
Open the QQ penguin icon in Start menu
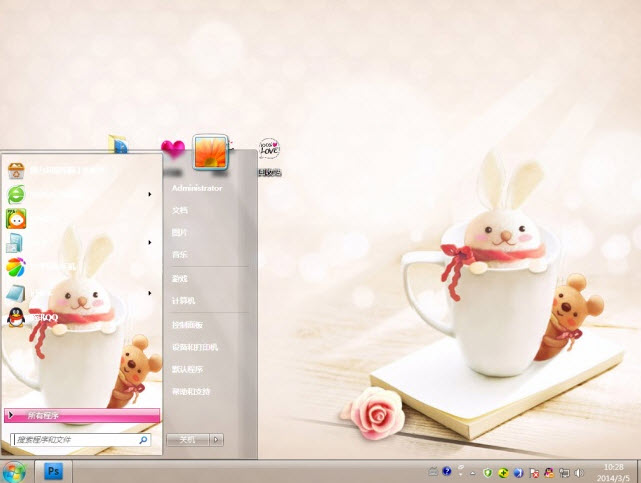point(16,317)
